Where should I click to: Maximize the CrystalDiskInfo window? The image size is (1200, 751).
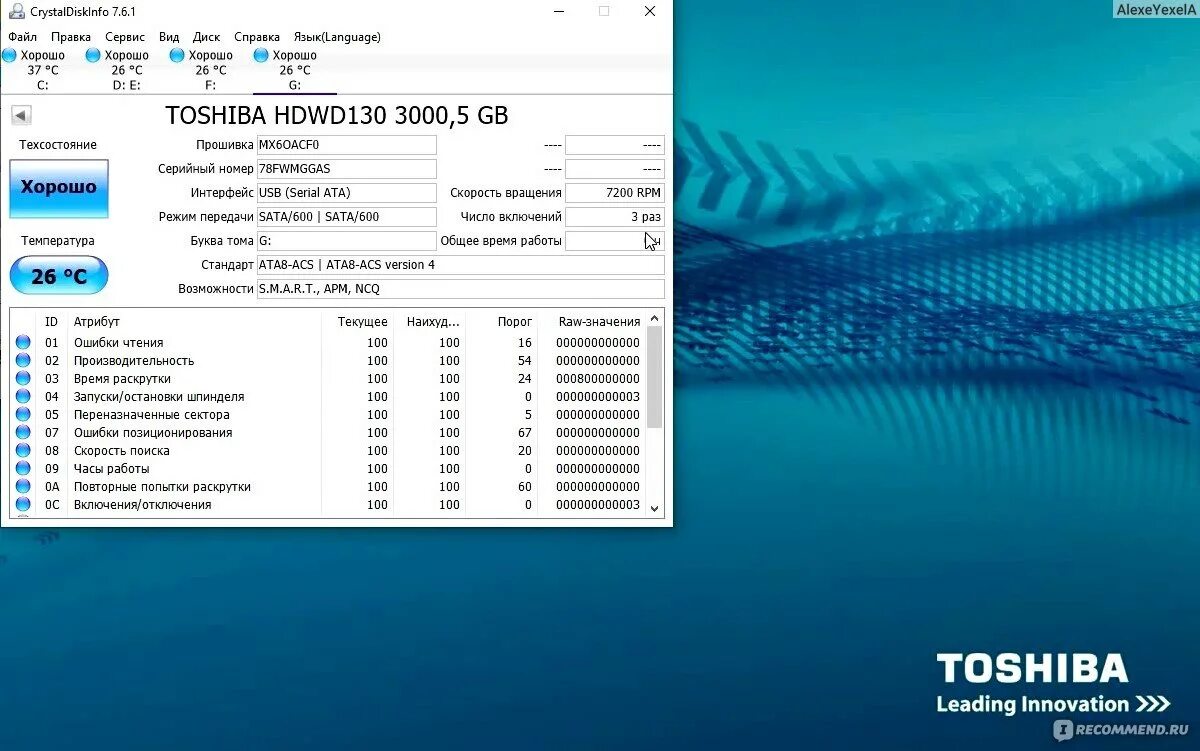coord(604,11)
